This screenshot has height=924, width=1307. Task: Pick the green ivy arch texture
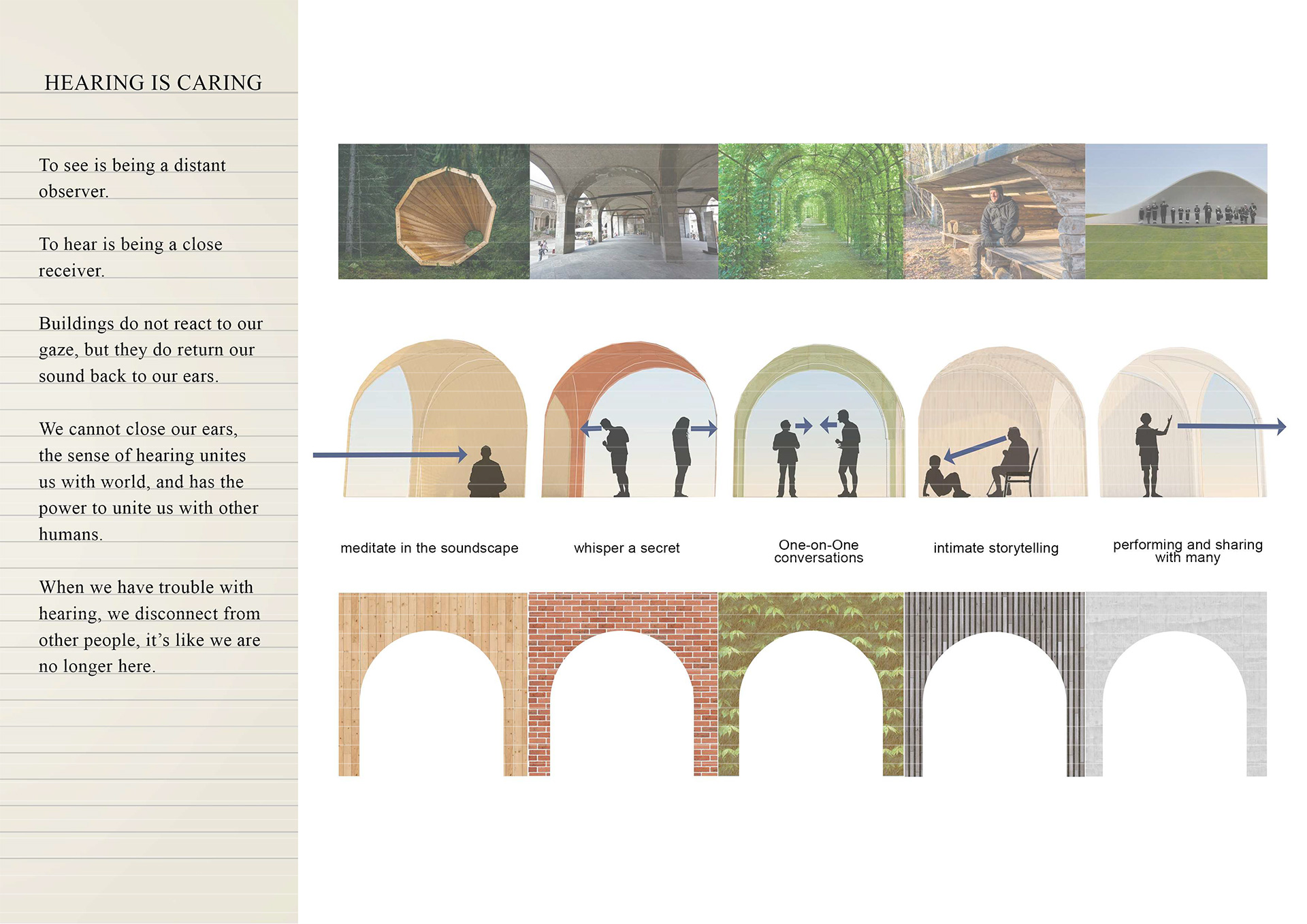click(810, 611)
